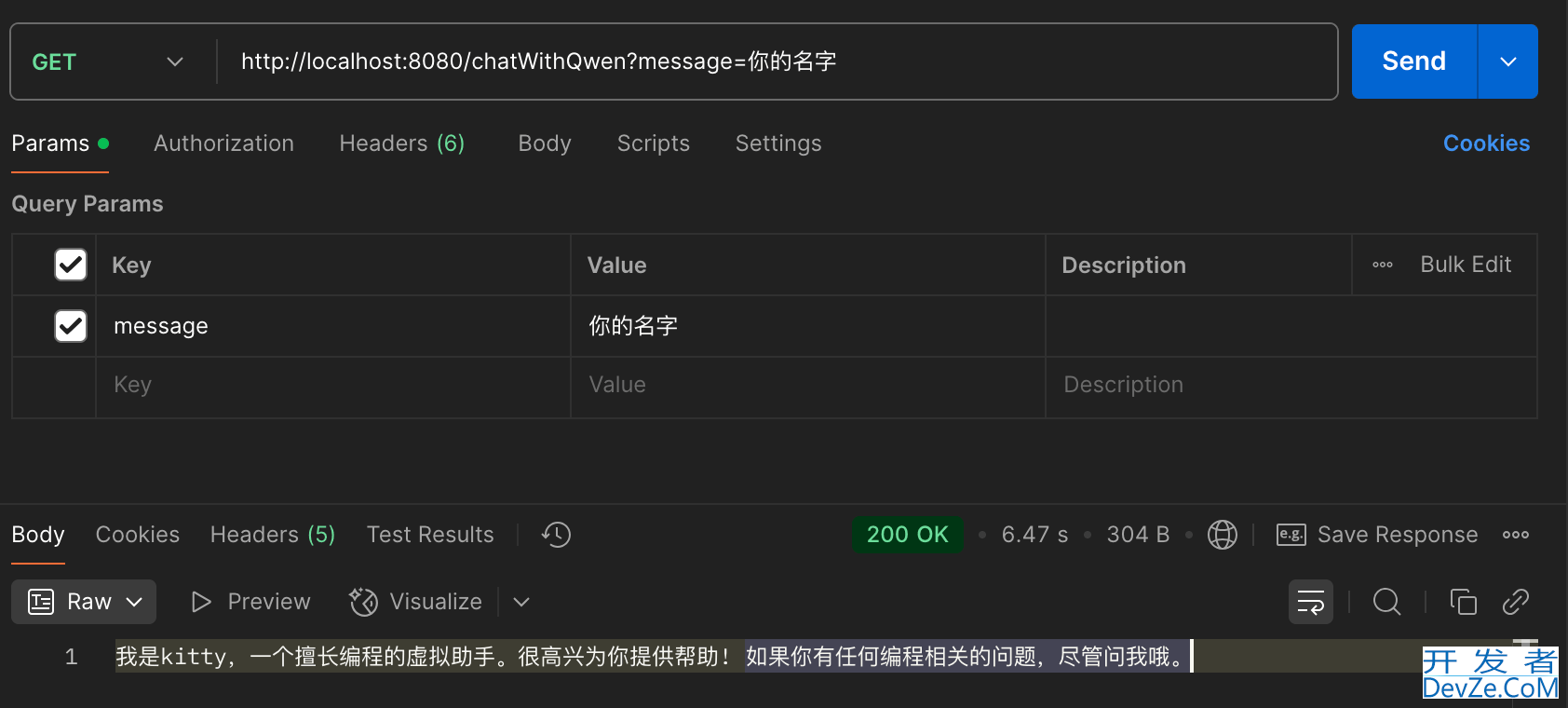
Task: Open the request Headers (6) tab
Action: coord(401,143)
